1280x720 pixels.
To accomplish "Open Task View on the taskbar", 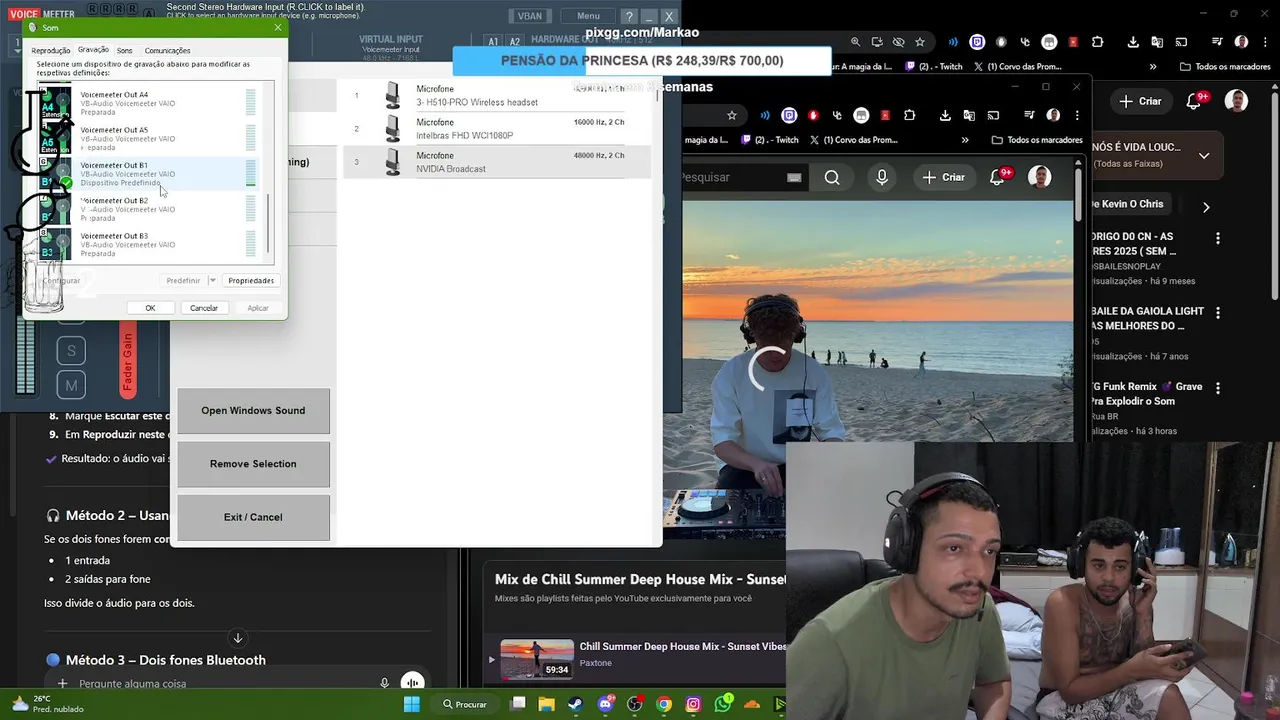I will click(517, 704).
